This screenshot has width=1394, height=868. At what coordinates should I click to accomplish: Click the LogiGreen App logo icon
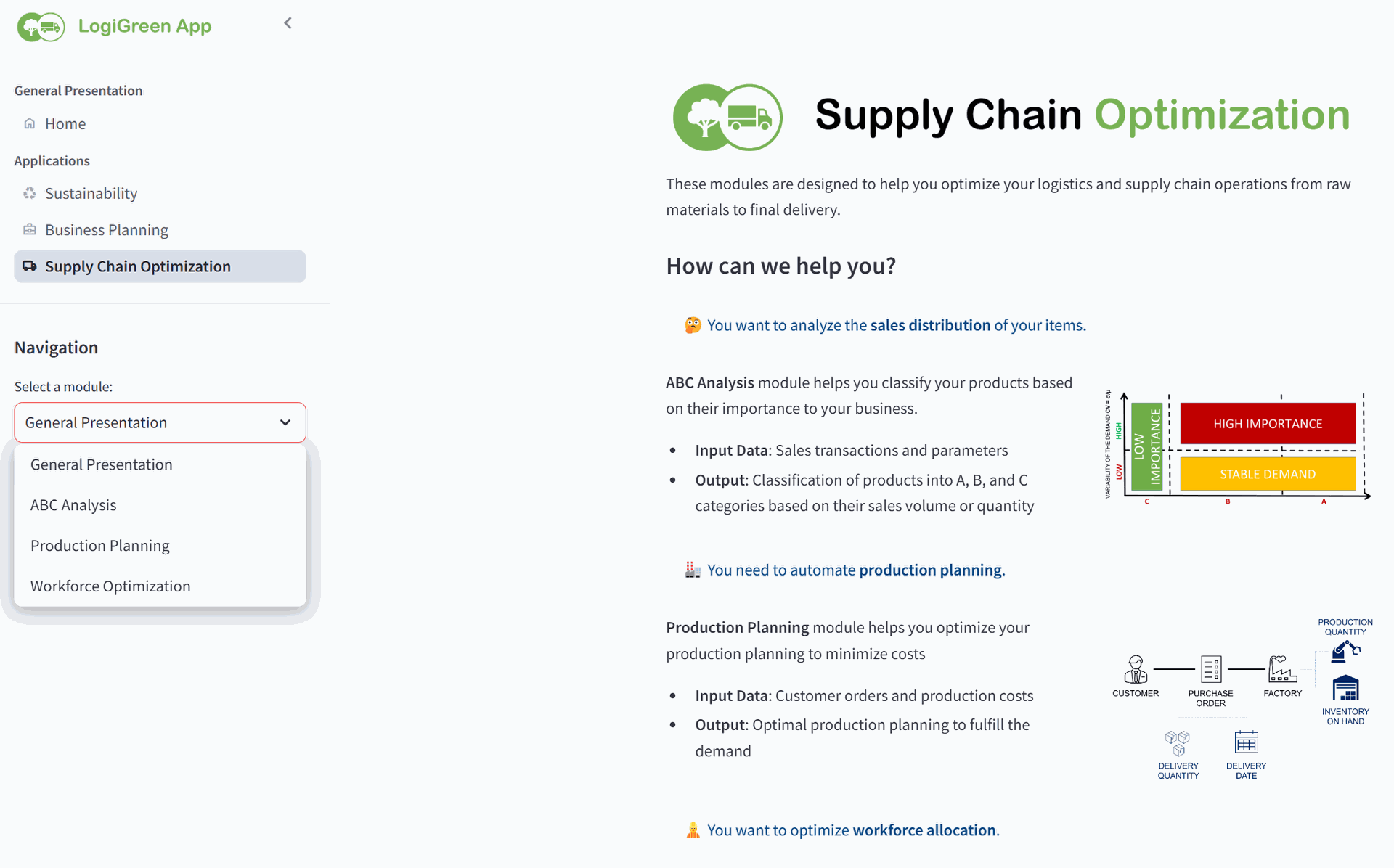[41, 27]
